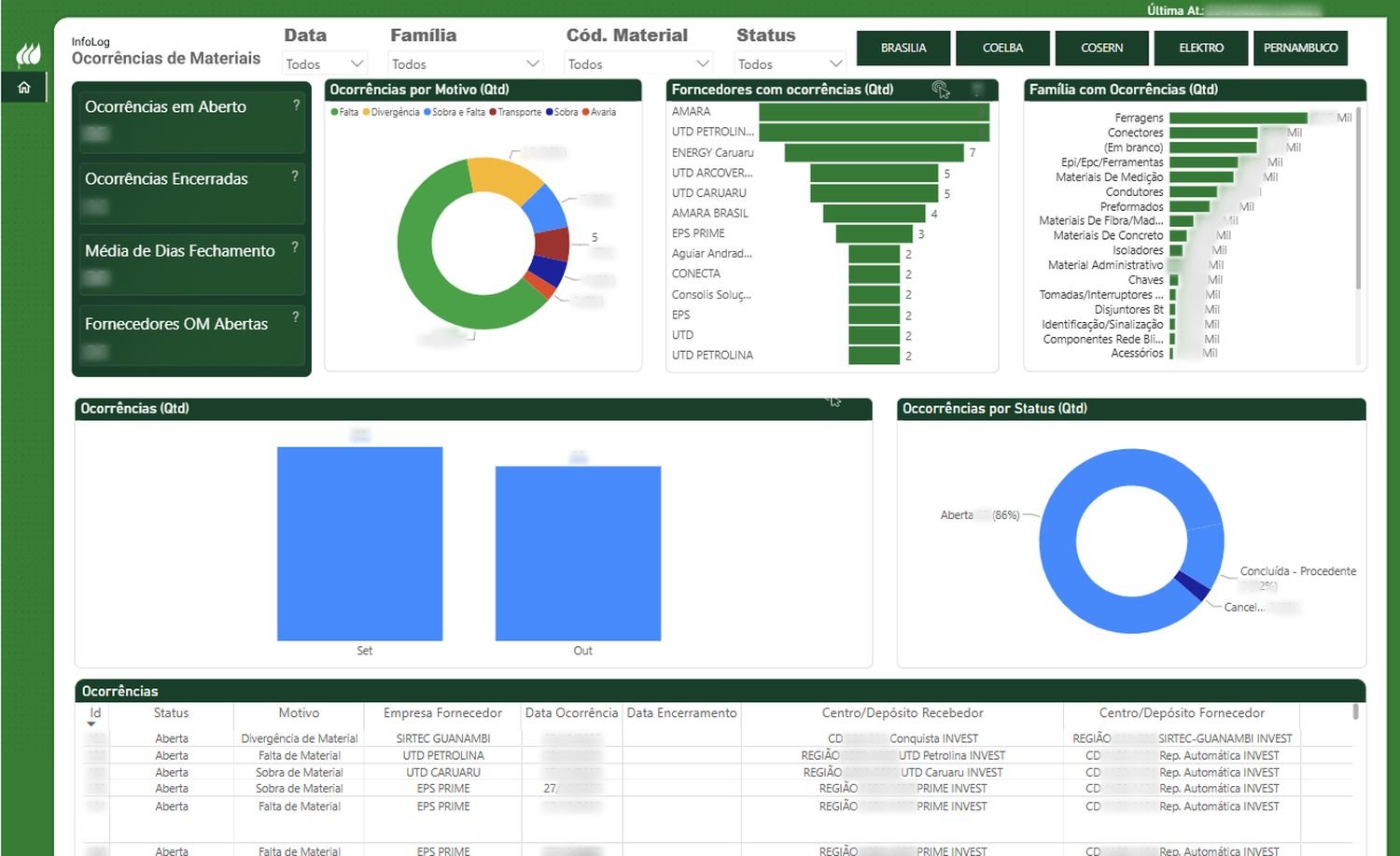Select the Set bar in Ocorrências chart
This screenshot has height=856, width=1400.
click(360, 543)
